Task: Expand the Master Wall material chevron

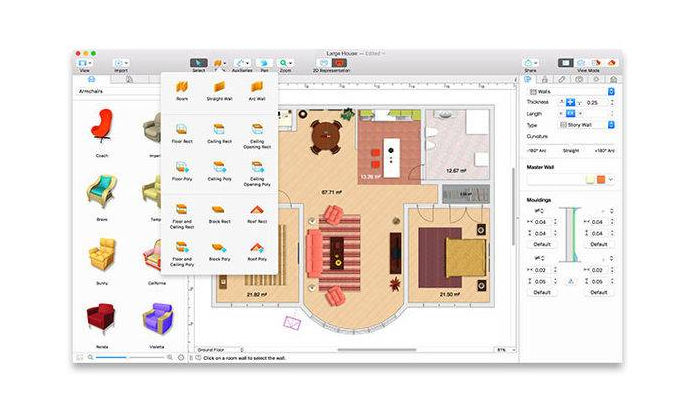Action: [611, 179]
